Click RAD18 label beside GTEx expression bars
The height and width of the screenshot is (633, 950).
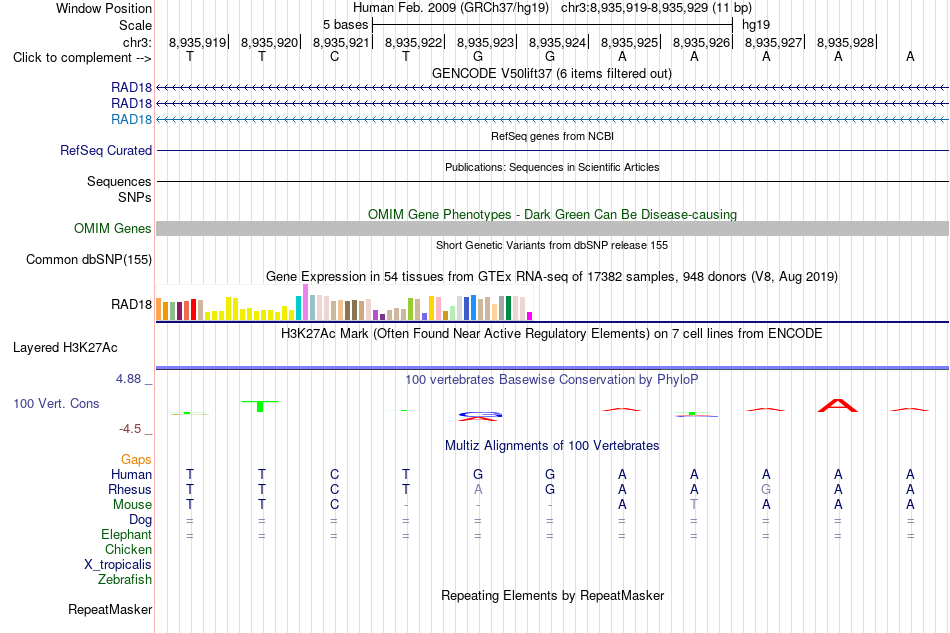pos(131,304)
